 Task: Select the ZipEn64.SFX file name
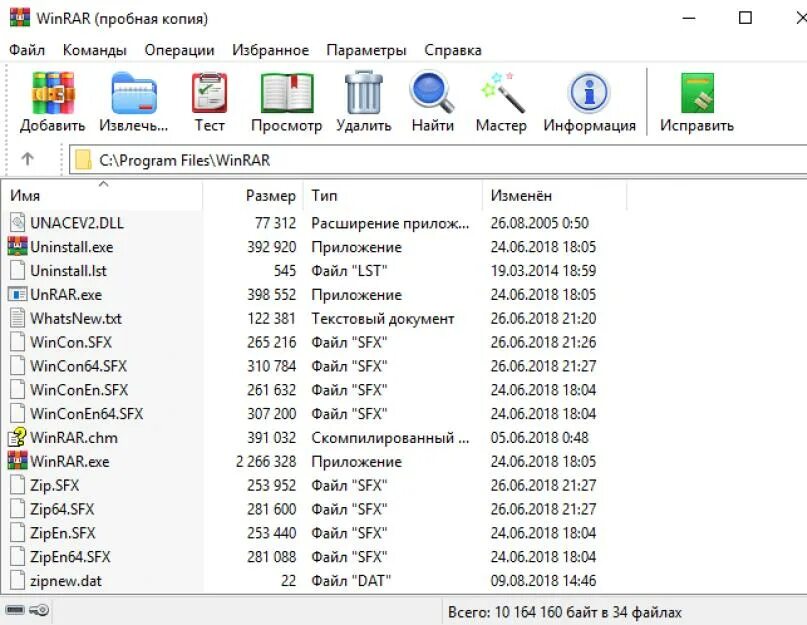[70, 557]
